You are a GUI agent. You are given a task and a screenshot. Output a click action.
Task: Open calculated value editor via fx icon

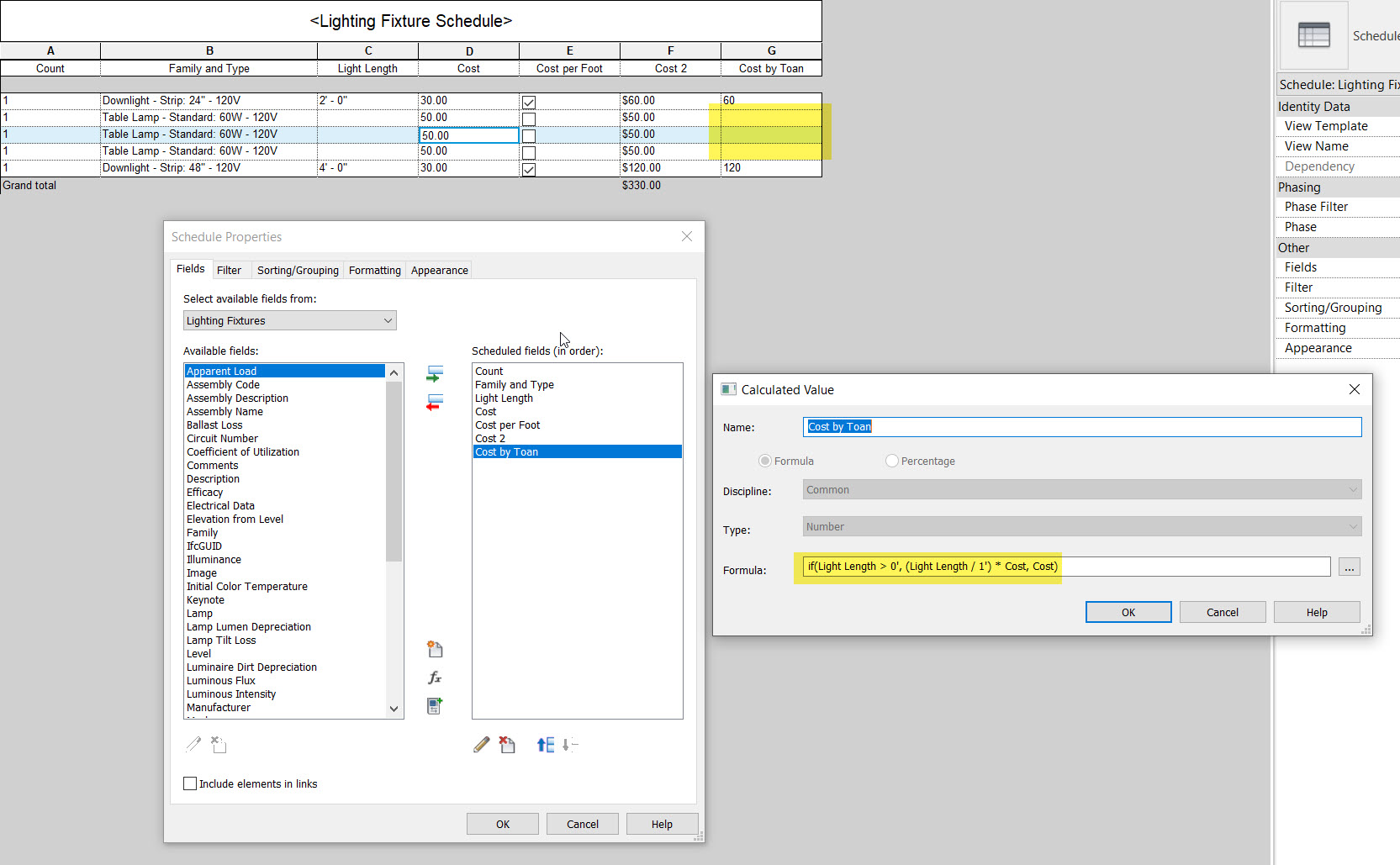click(435, 677)
